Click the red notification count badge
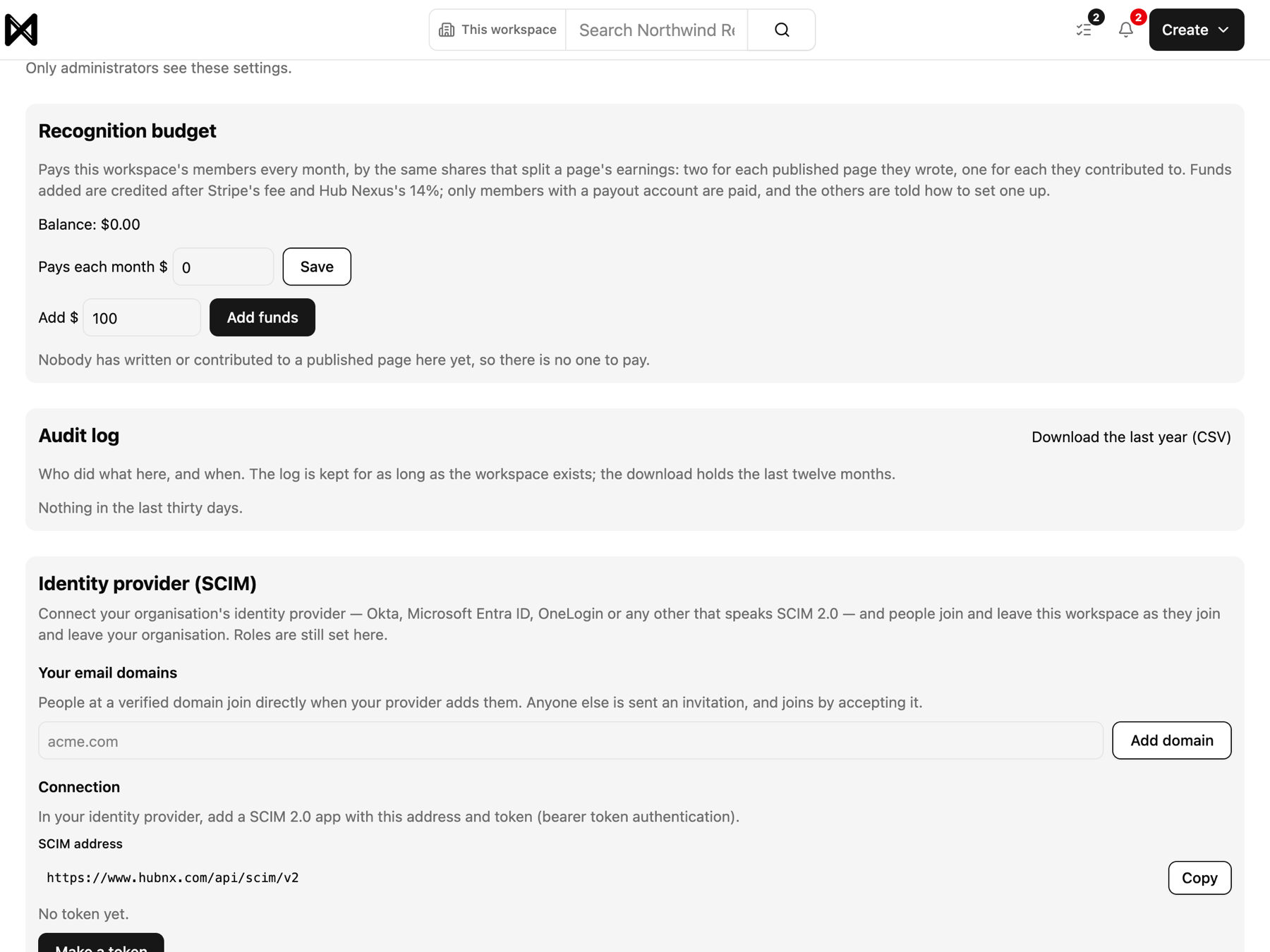 pos(1138,17)
